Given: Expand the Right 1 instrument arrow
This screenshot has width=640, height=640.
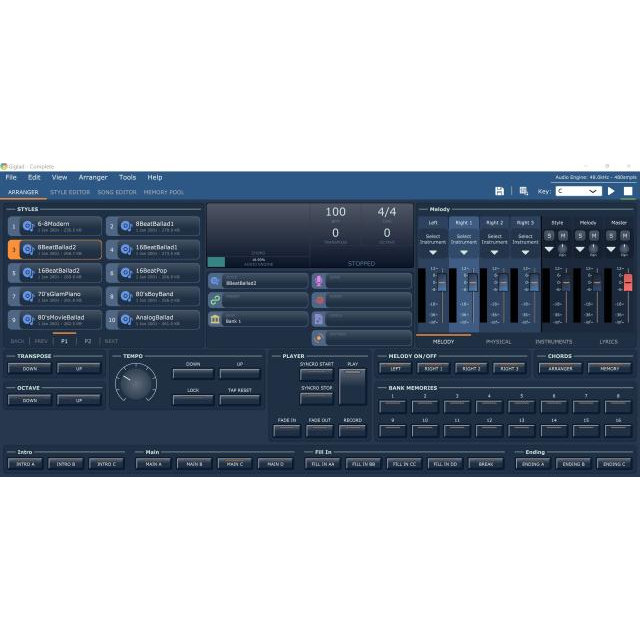Looking at the screenshot, I should pyautogui.click(x=464, y=253).
